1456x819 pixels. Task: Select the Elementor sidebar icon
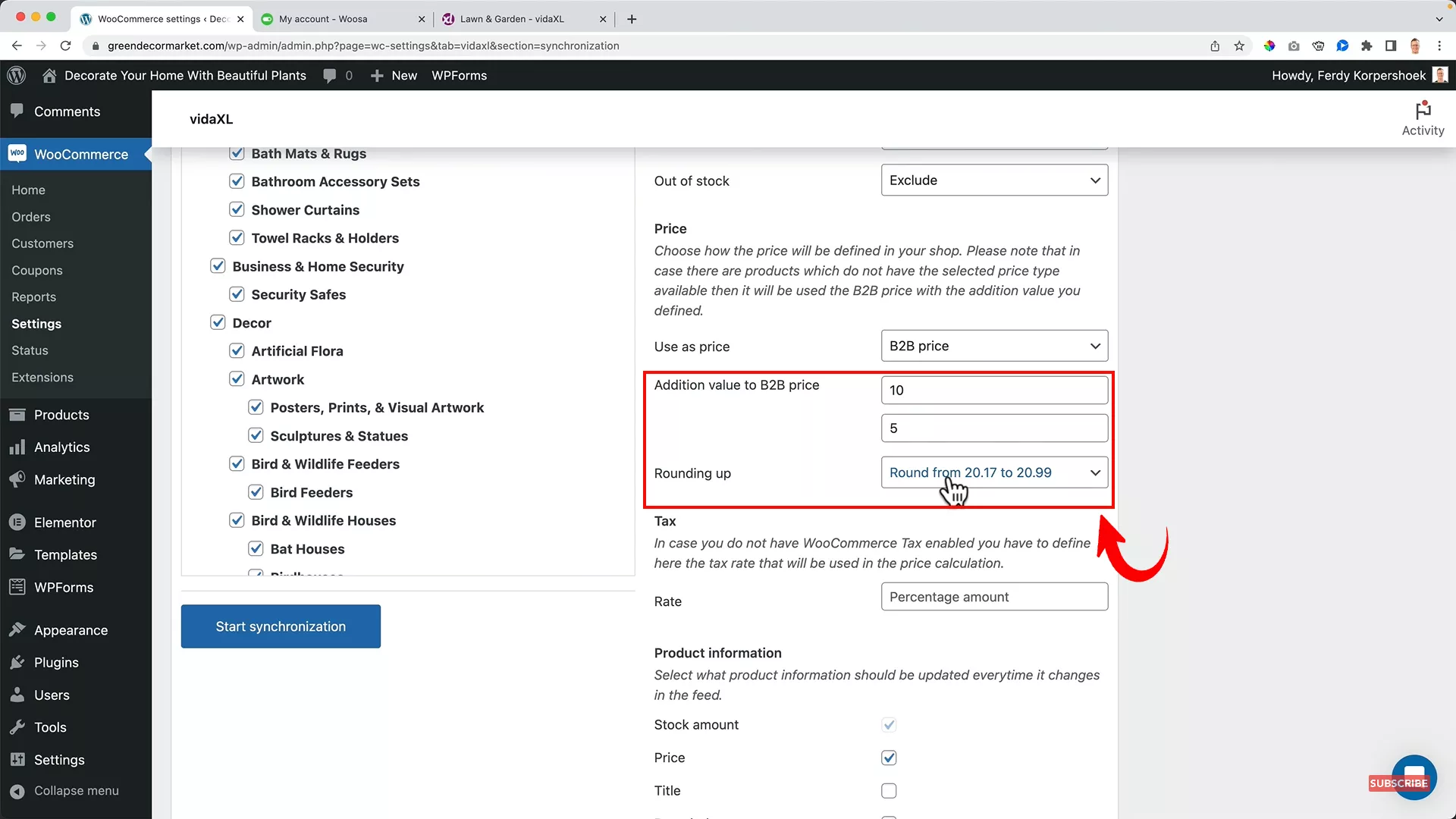click(x=17, y=522)
